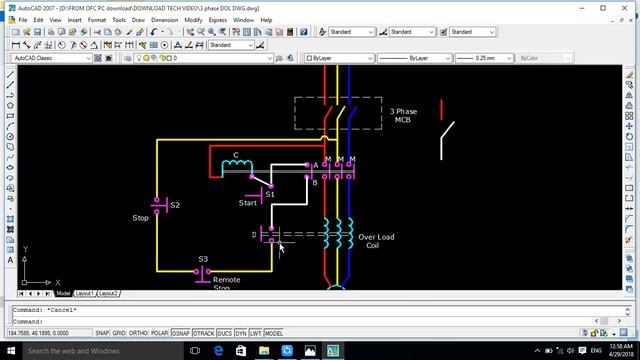Toggle SNAP mode in status bar
Screen dimensions: 640x360
coord(102,333)
